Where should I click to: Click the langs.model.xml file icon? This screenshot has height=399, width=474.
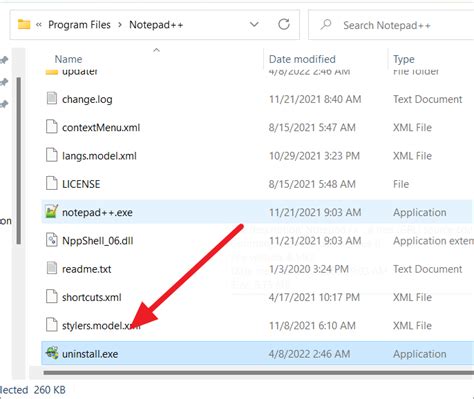click(x=52, y=155)
